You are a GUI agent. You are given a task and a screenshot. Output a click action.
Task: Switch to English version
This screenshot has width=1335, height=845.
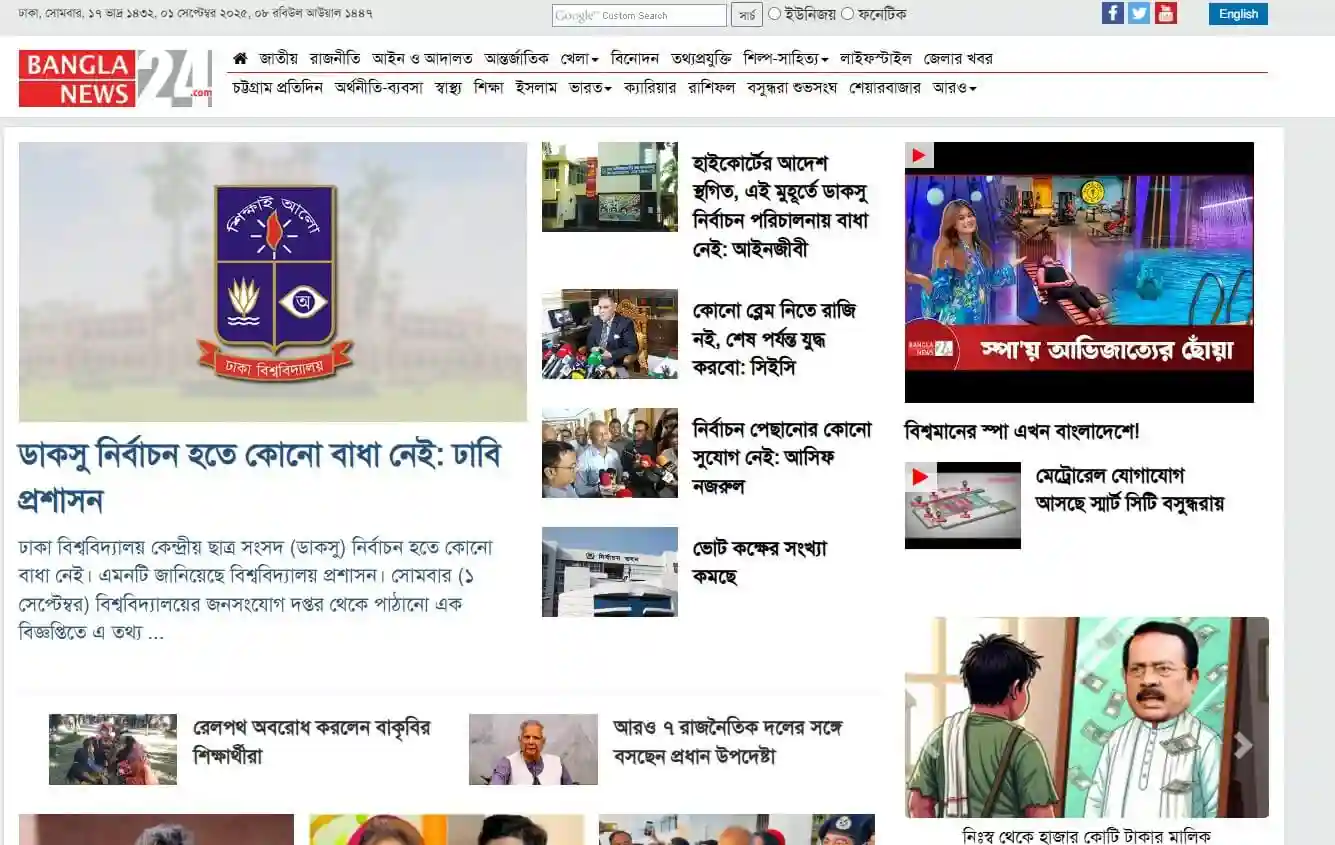(1238, 13)
